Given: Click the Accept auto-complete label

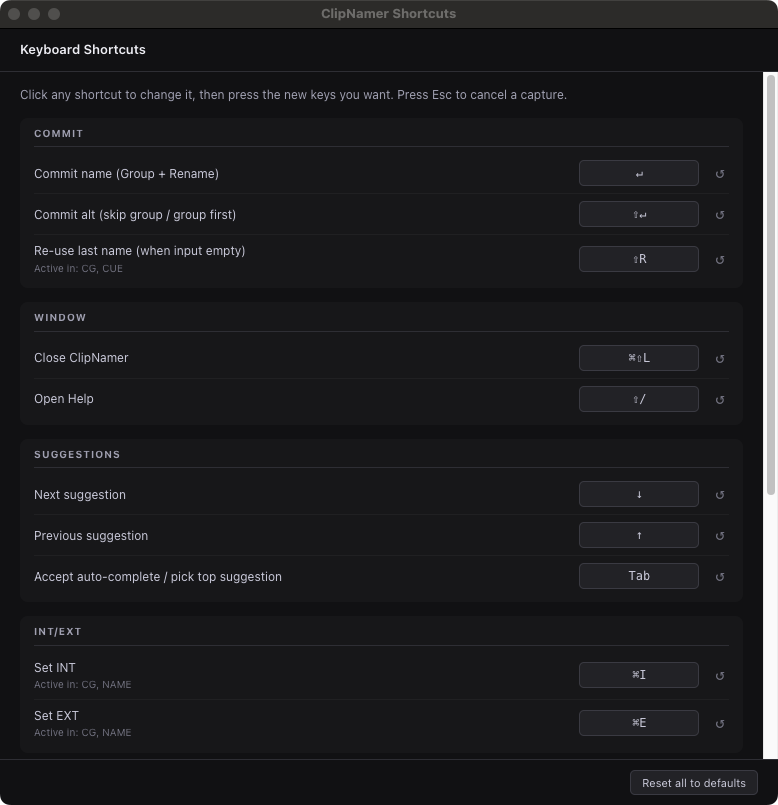Looking at the screenshot, I should pos(158,577).
